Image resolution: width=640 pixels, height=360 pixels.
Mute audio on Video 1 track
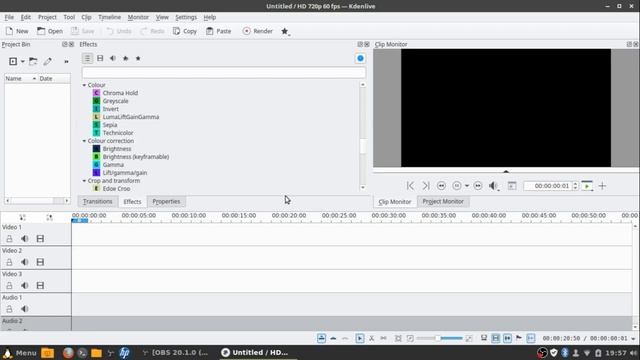pos(24,239)
